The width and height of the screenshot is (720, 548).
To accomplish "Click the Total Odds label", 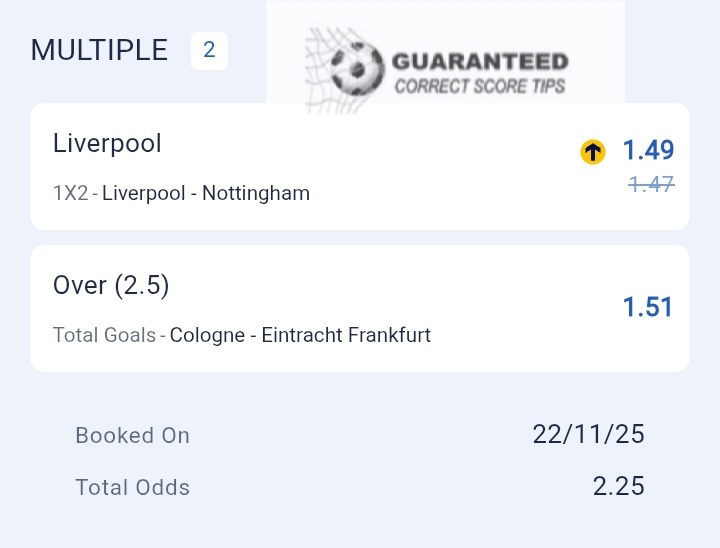I will pos(132,487).
